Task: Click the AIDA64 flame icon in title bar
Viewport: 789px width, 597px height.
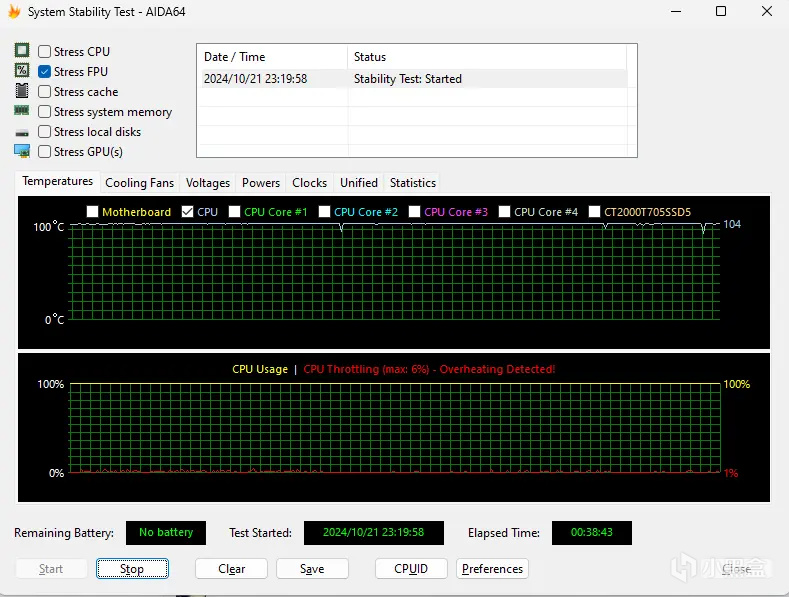Action: (14, 11)
